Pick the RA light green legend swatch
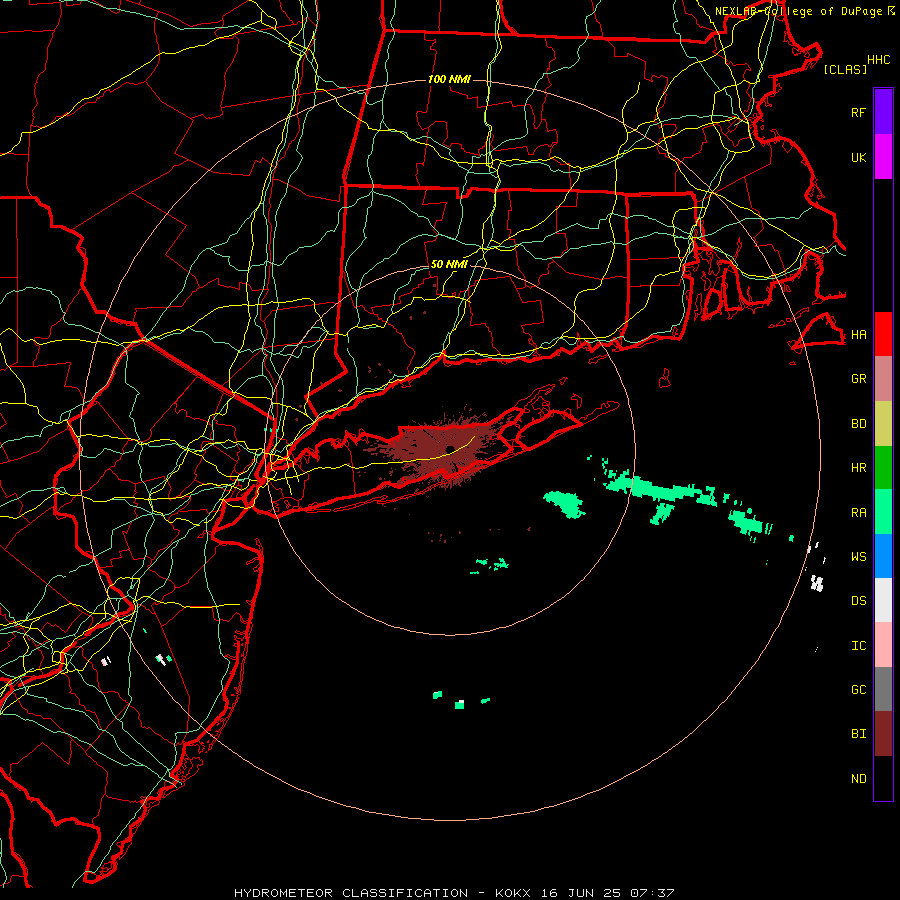Screen dimensions: 900x900 tap(883, 512)
